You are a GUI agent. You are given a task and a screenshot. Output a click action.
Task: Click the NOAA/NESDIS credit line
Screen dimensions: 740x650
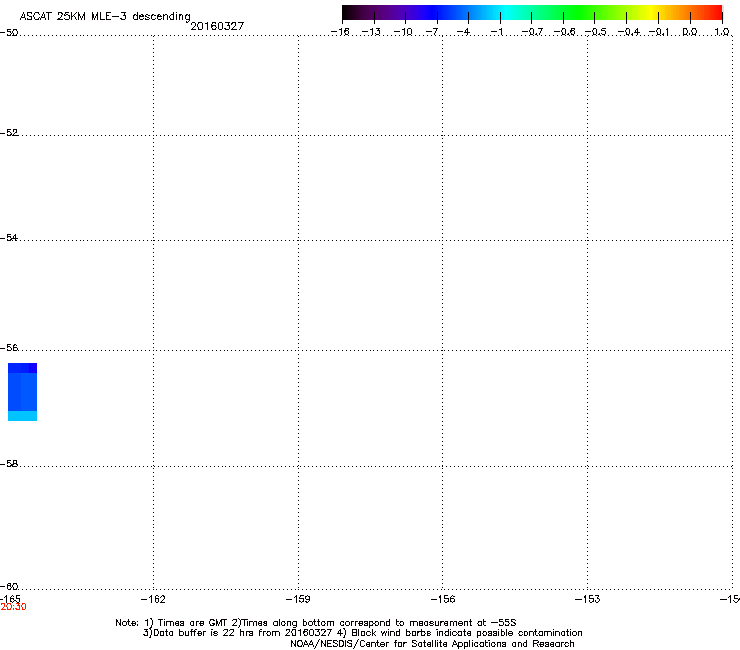click(432, 644)
